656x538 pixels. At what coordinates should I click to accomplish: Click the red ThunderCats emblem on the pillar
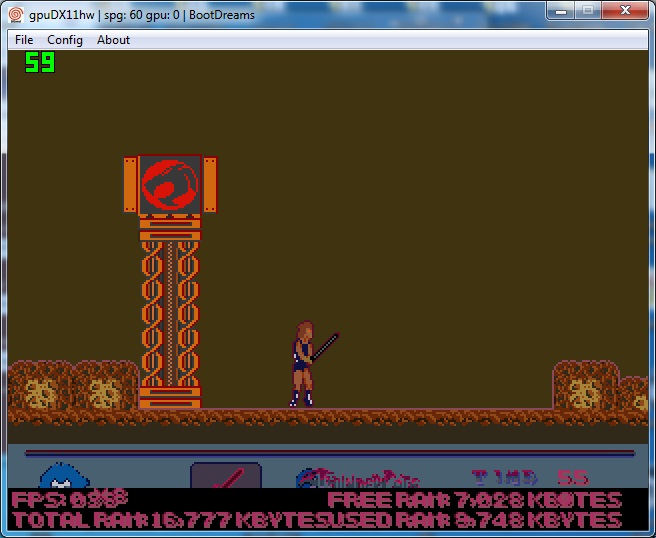[x=170, y=184]
